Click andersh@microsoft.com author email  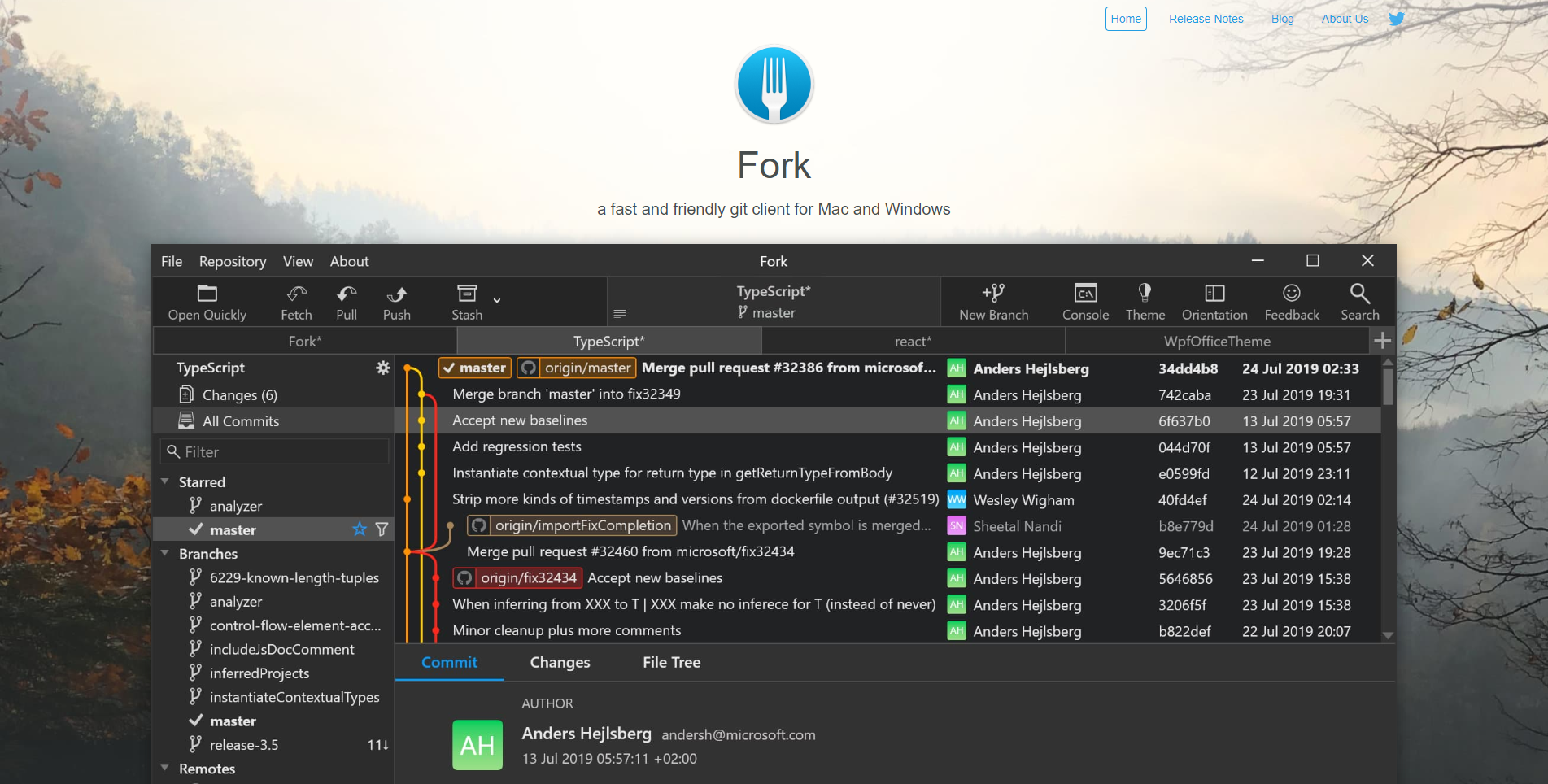(739, 734)
